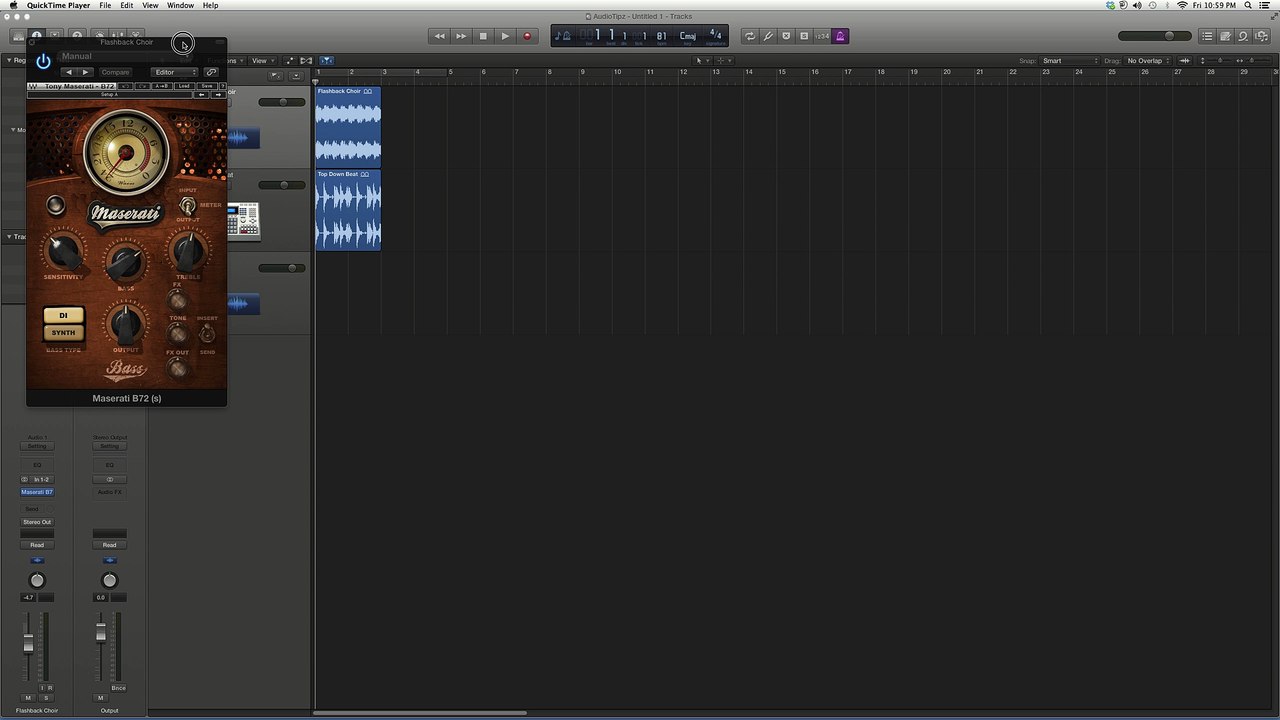Click the Bnce bounce button
The image size is (1280, 720).
click(119, 688)
